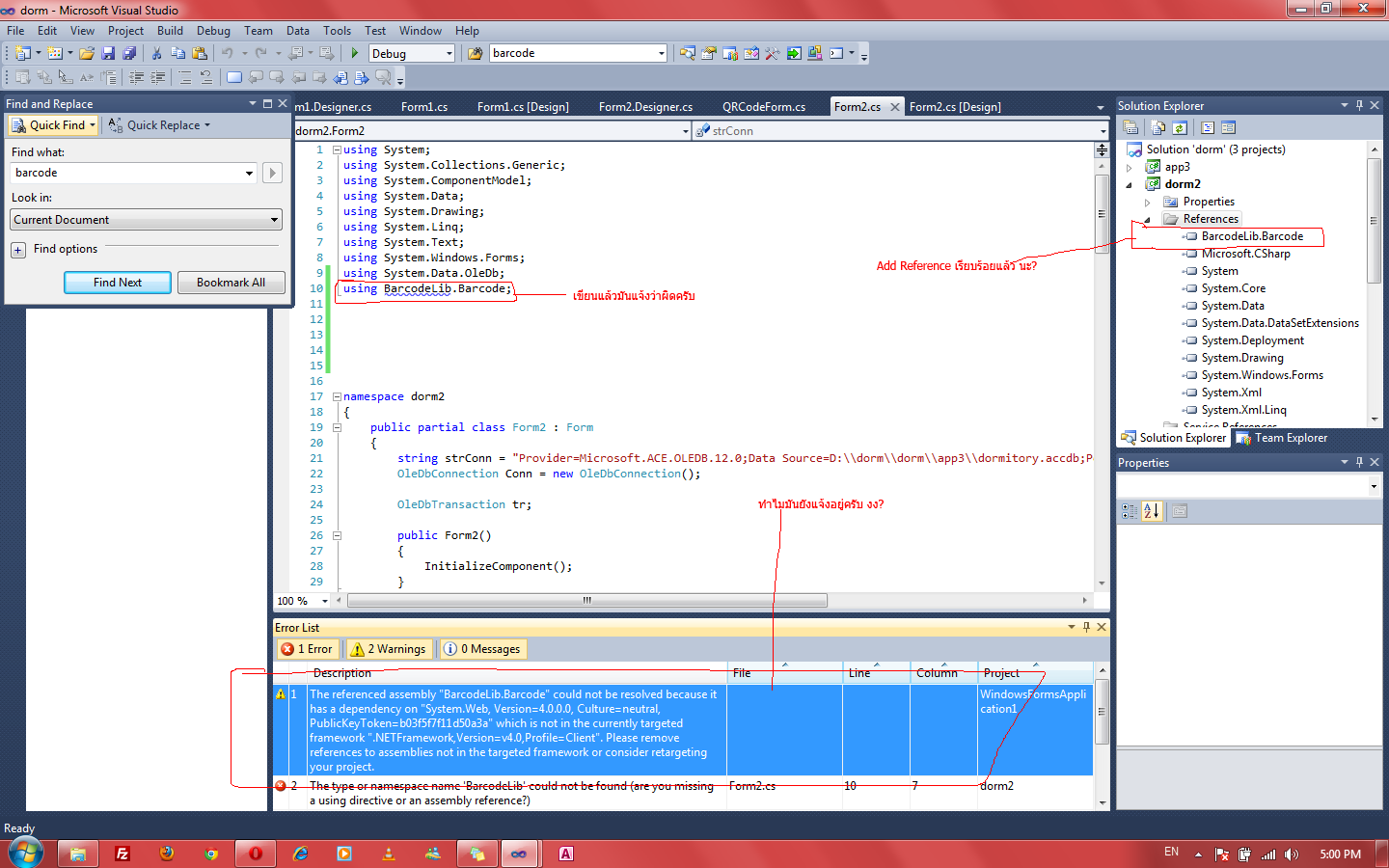Click the Find Next button
The image size is (1389, 868).
point(118,283)
